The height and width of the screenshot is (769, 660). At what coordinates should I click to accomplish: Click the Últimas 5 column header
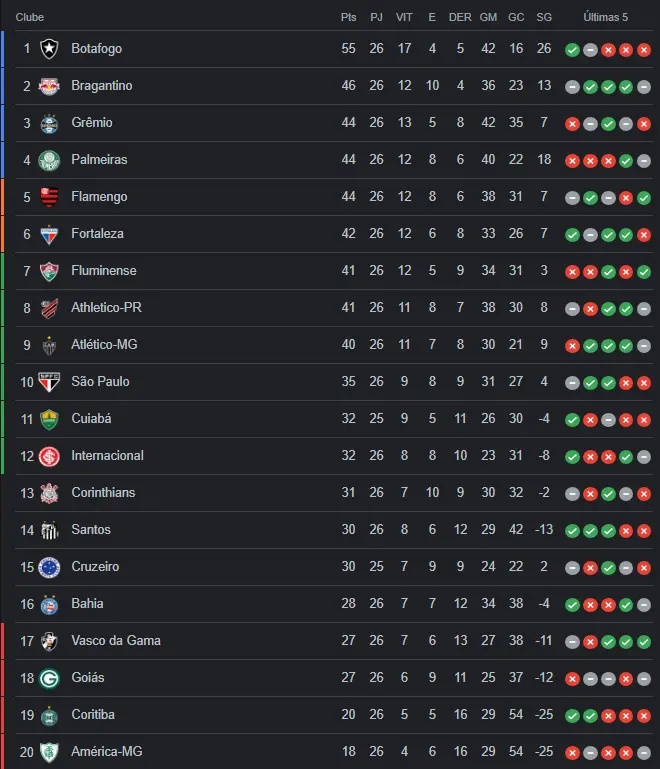(606, 17)
